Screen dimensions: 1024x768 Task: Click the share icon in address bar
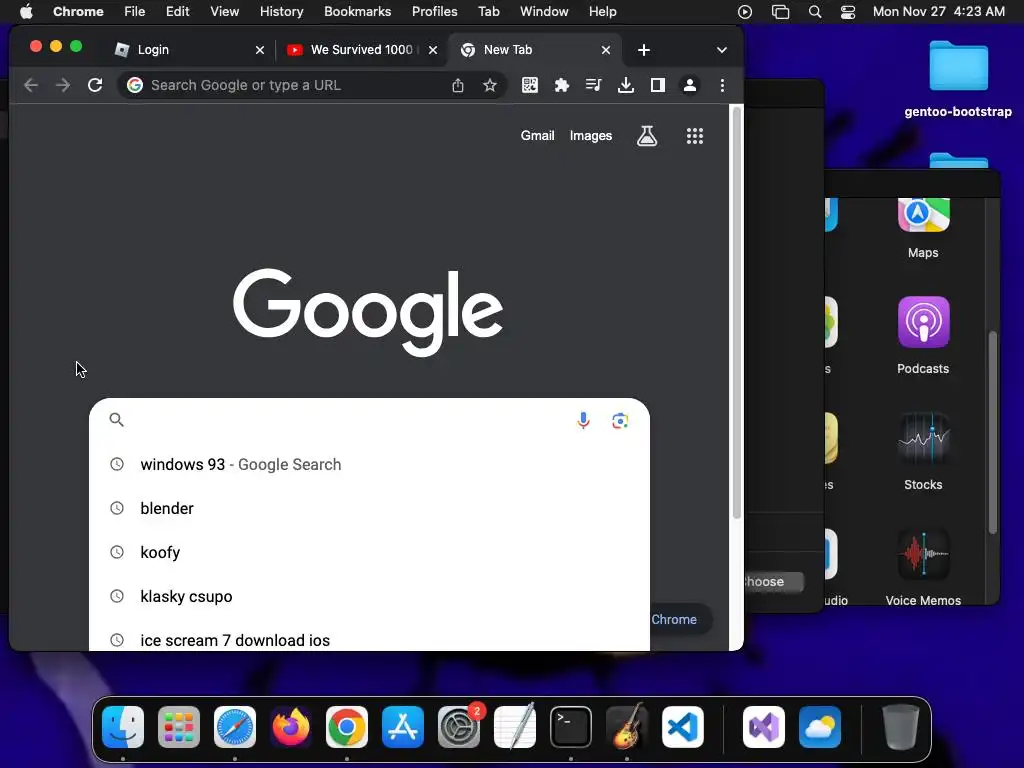[458, 85]
